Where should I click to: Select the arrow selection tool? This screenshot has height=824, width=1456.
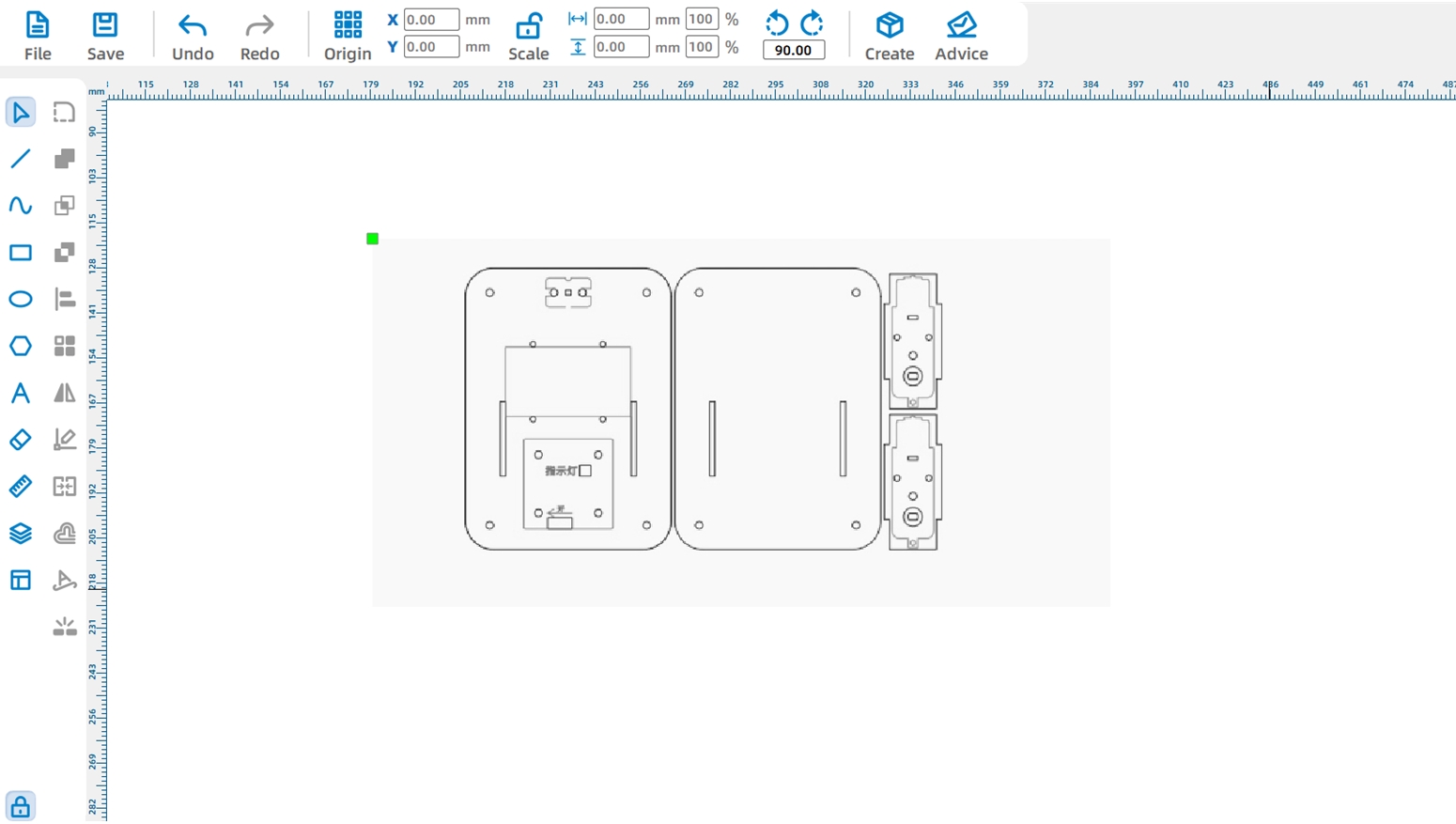pos(21,113)
